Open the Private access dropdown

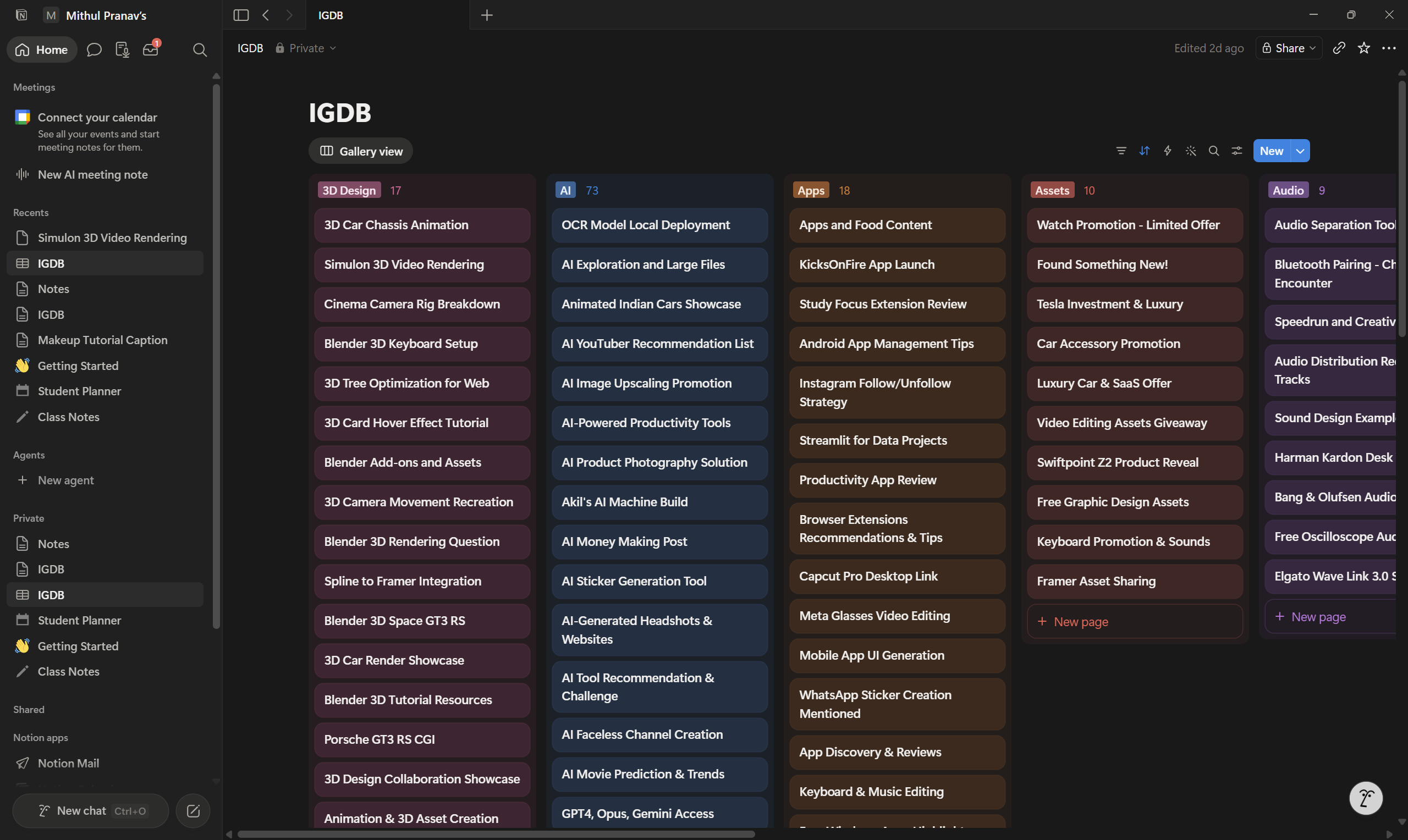306,48
